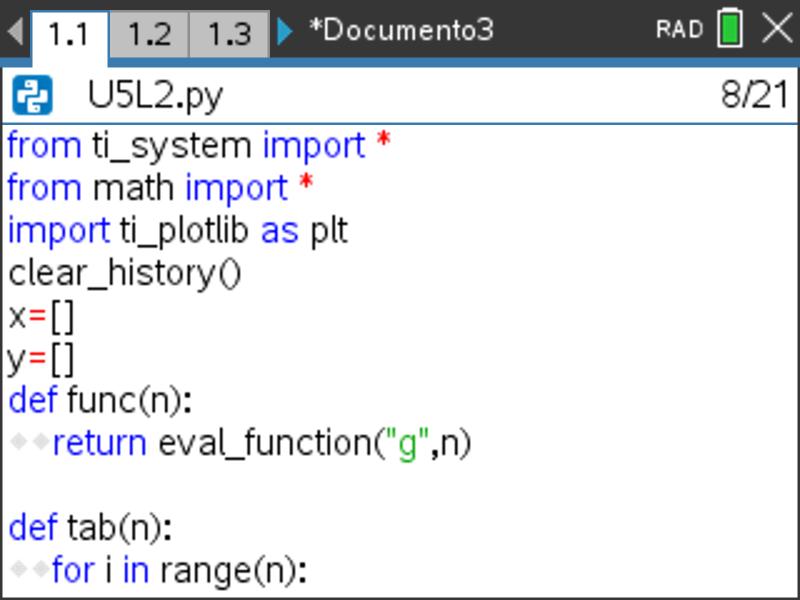Click the 'def func(n):' definition line
Screen dimensions: 800x600
[x=100, y=400]
